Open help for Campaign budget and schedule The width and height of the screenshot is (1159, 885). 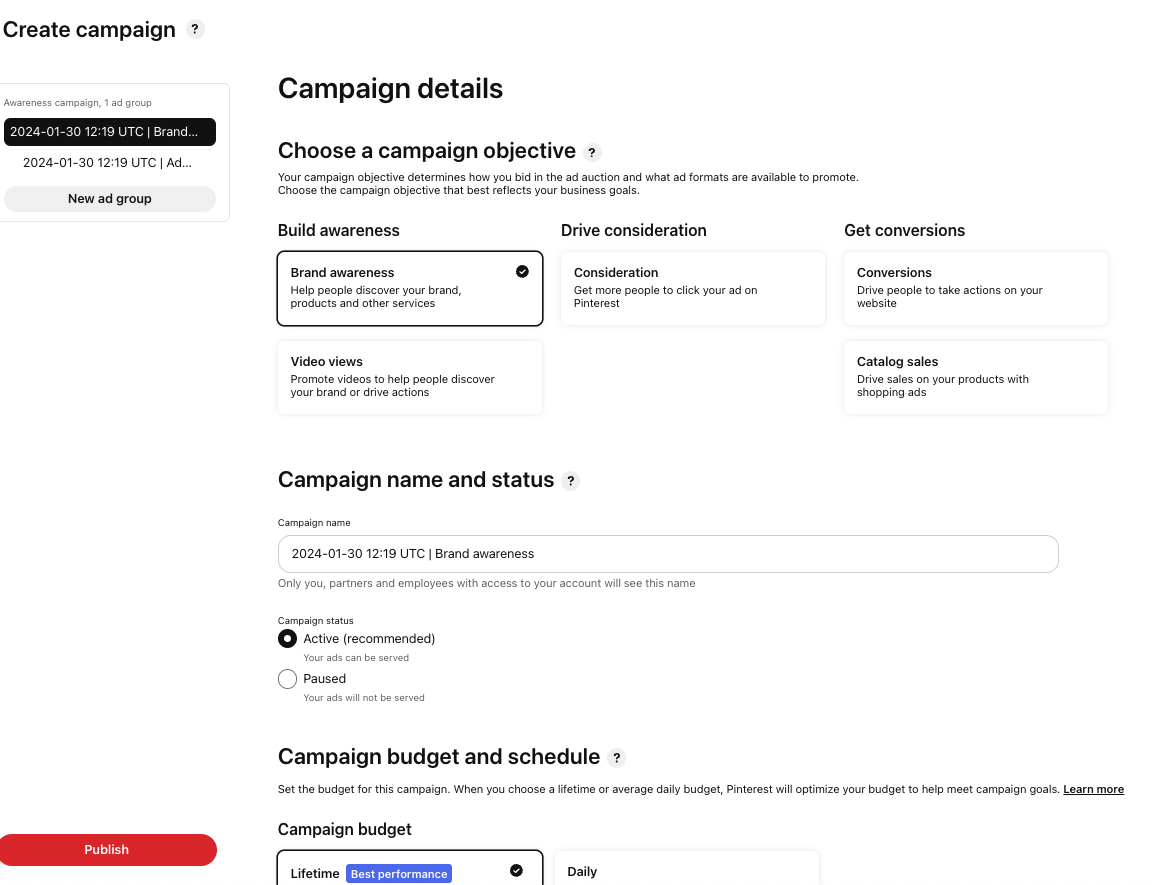pyautogui.click(x=616, y=758)
